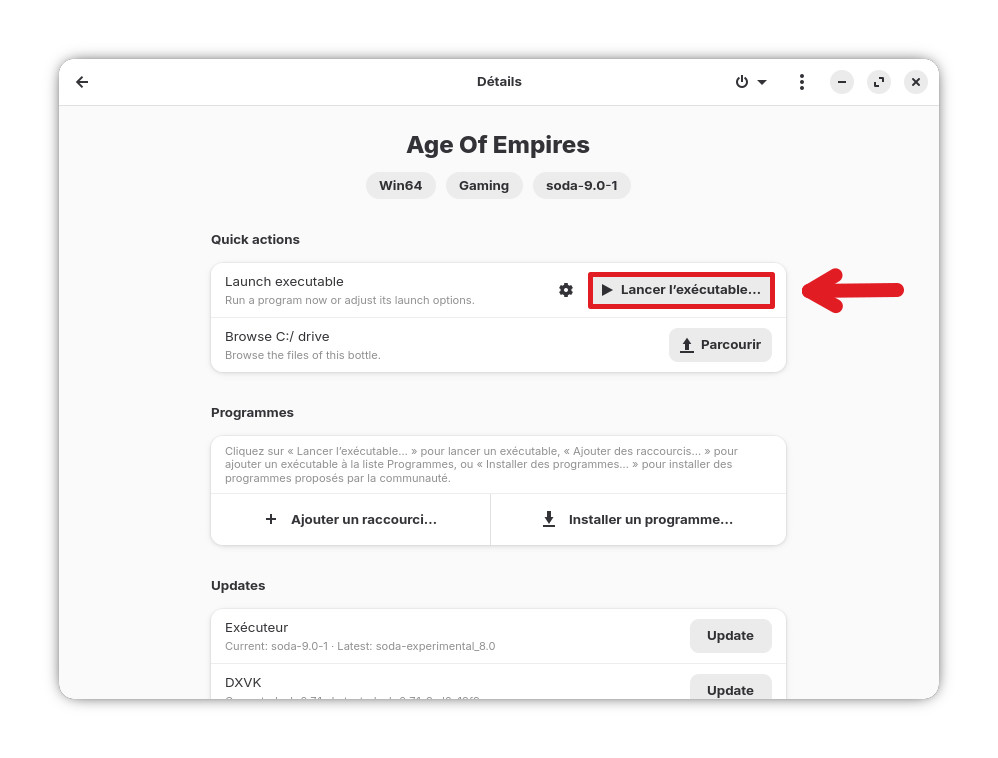
Task: Click the Win64 tag
Action: tap(400, 186)
